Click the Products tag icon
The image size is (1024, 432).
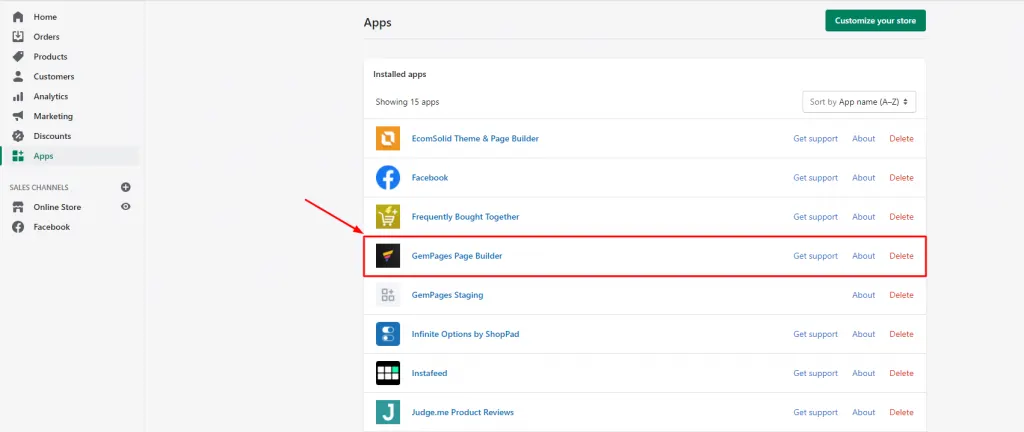18,57
